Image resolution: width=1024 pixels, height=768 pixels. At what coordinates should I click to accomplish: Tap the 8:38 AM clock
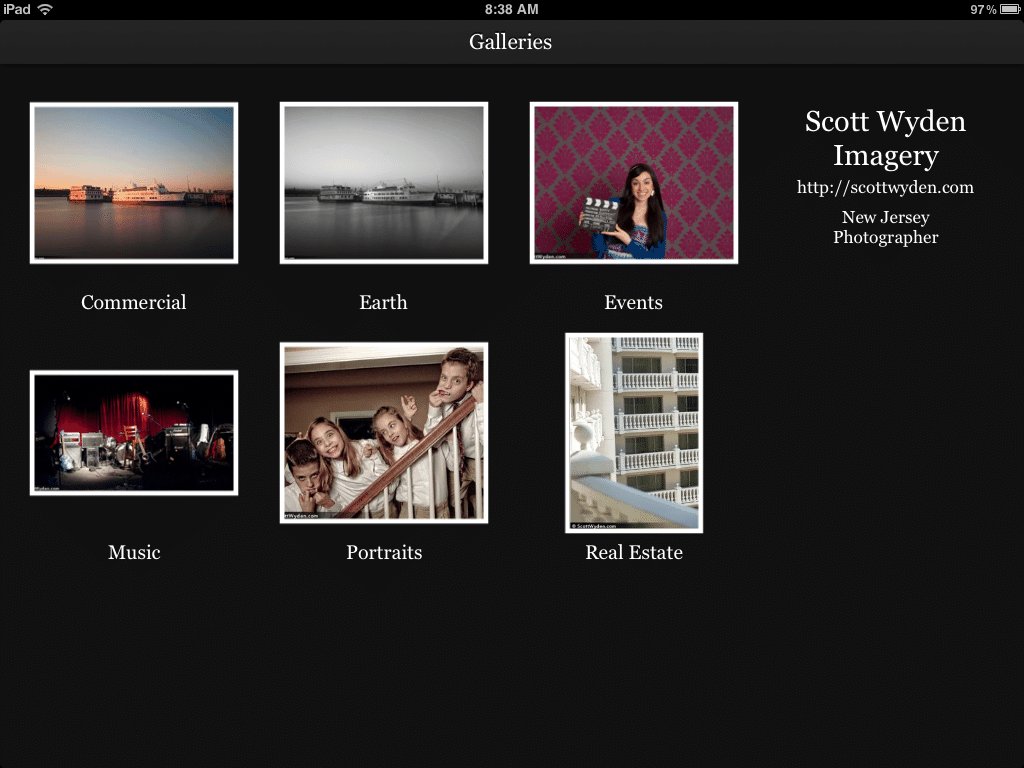click(x=511, y=9)
